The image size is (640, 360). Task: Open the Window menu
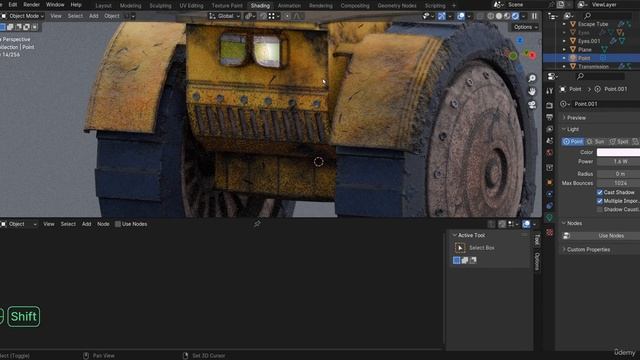[x=55, y=5]
